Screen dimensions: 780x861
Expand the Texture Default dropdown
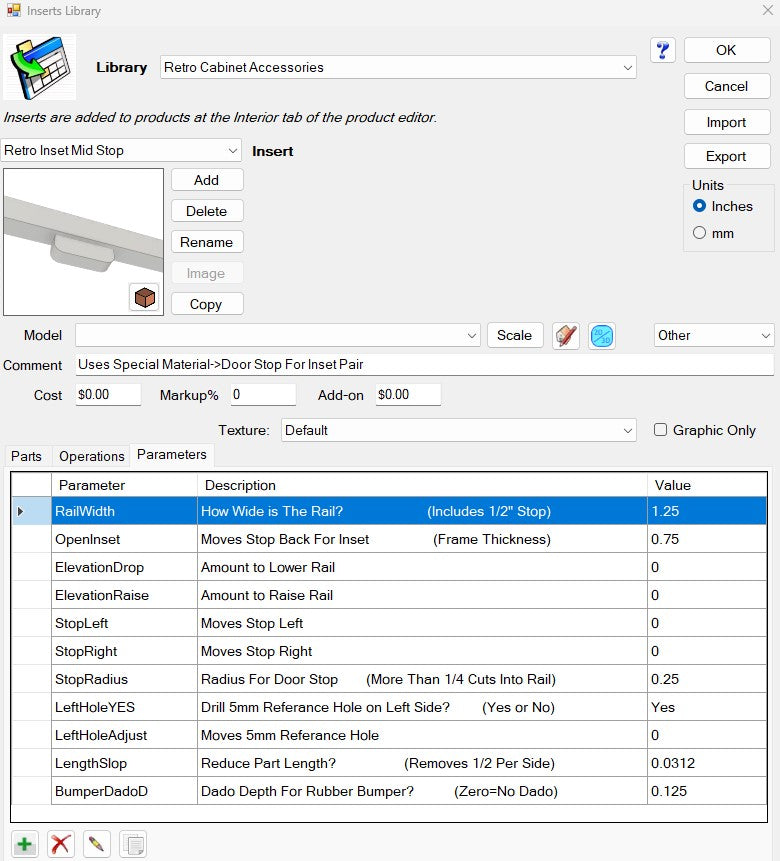[x=627, y=431]
